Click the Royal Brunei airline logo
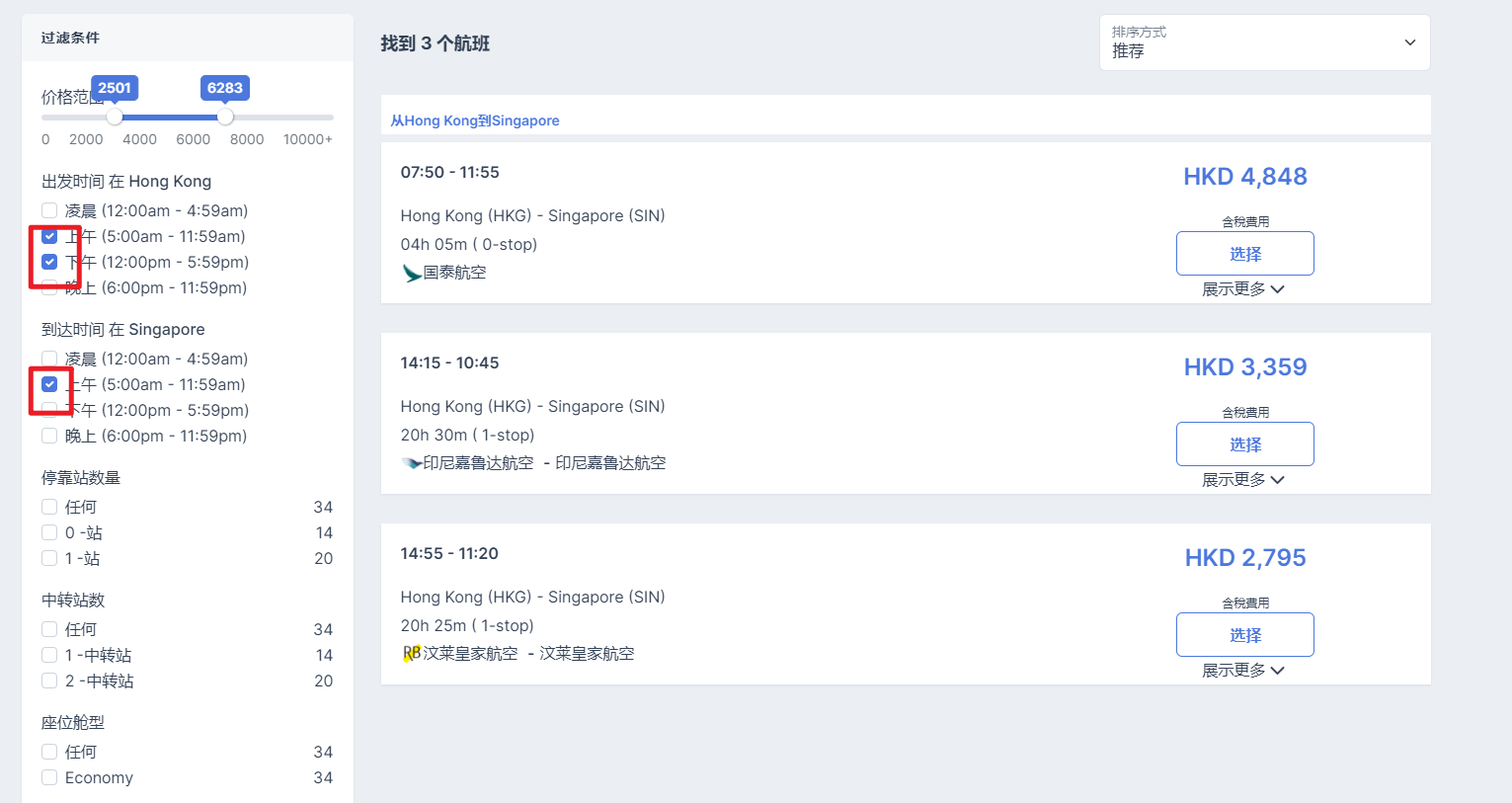This screenshot has width=1512, height=803. (x=412, y=653)
